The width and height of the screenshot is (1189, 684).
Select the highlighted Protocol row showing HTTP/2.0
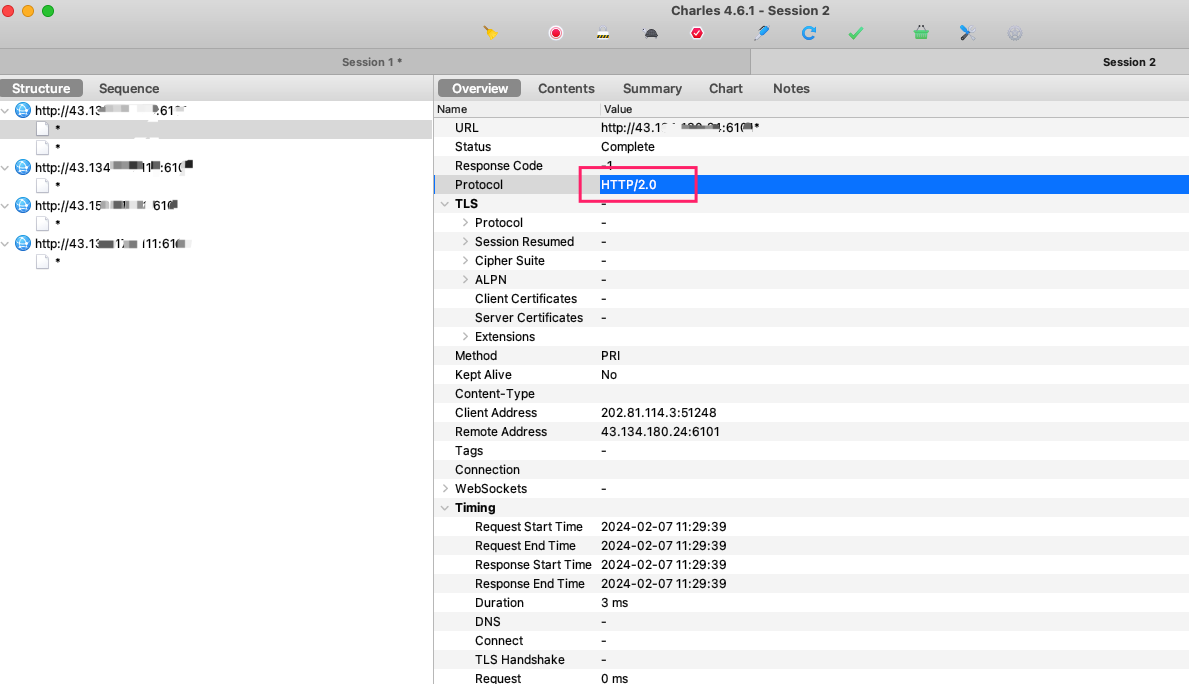pos(638,184)
